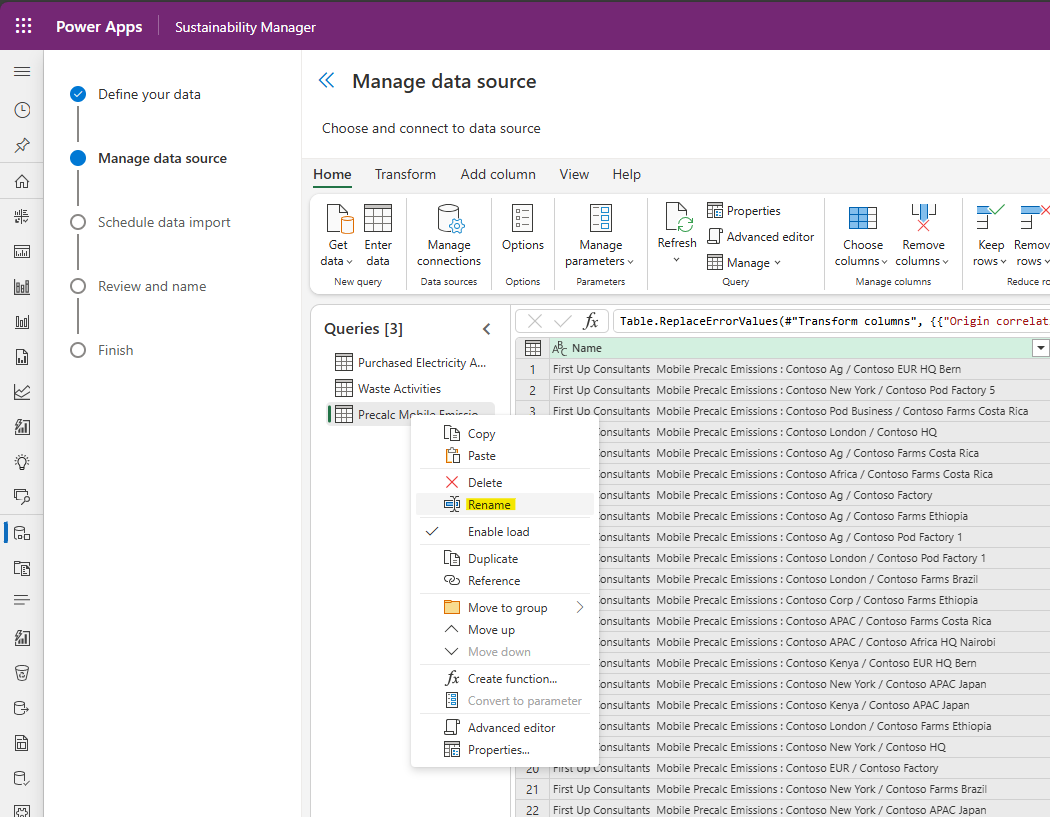Viewport: 1050px width, 817px height.
Task: Select the Waste Activities query
Action: click(x=411, y=388)
